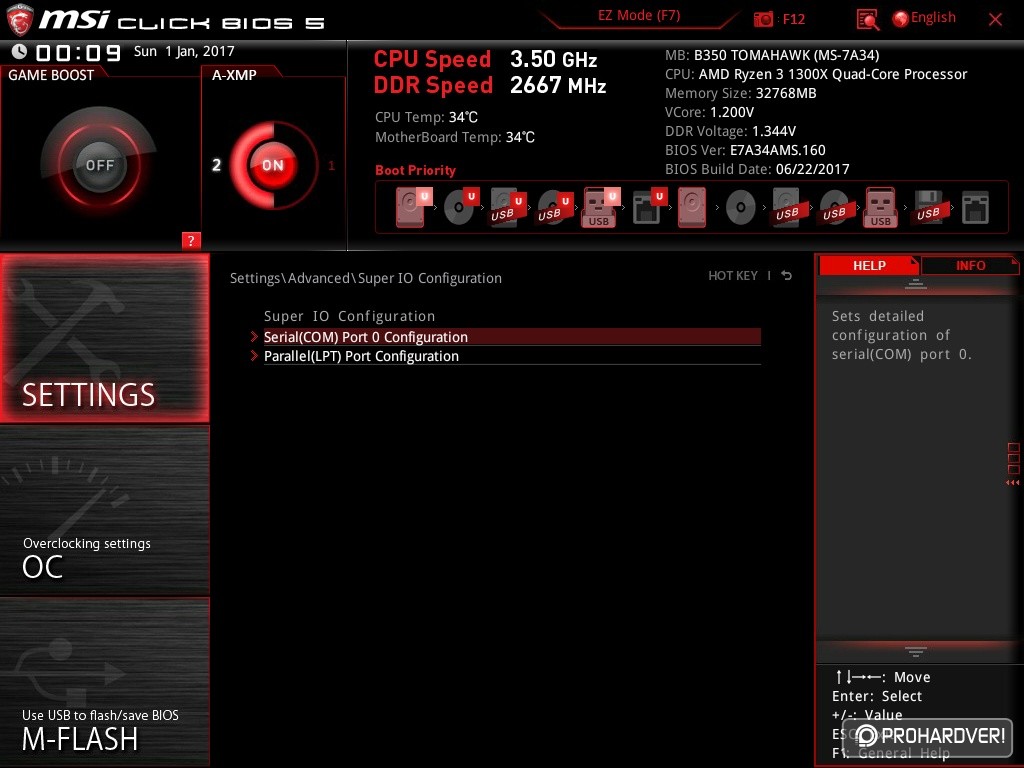Click the Super IO Configuration heading
The width and height of the screenshot is (1024, 768).
tap(349, 316)
